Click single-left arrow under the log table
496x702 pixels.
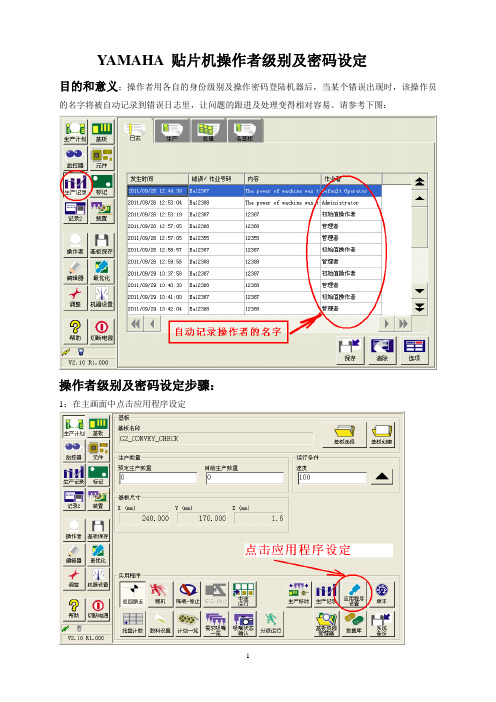152,323
